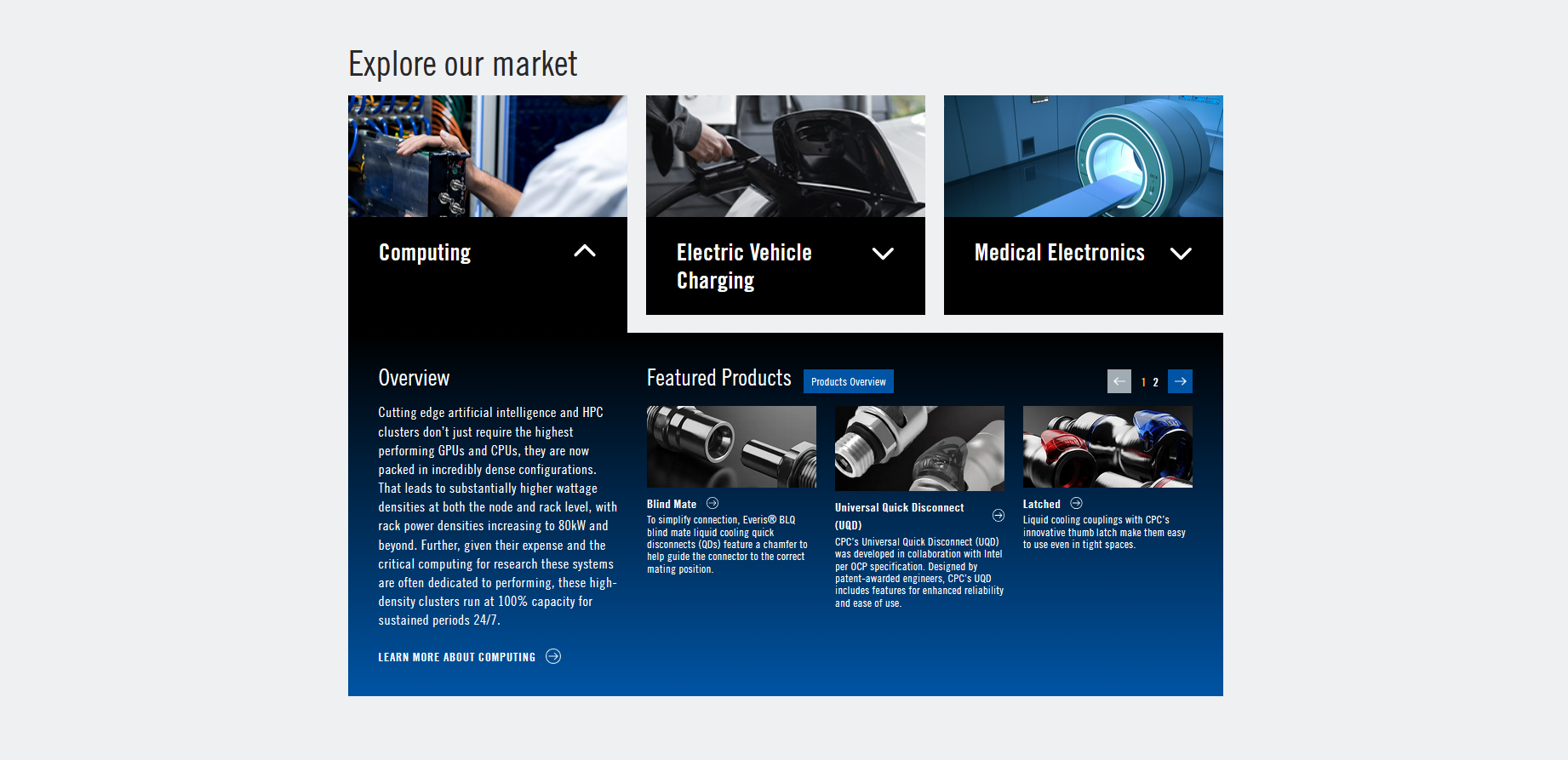Click the Universal Quick Disconnect arrow icon
The width and height of the screenshot is (1568, 760).
(x=999, y=516)
